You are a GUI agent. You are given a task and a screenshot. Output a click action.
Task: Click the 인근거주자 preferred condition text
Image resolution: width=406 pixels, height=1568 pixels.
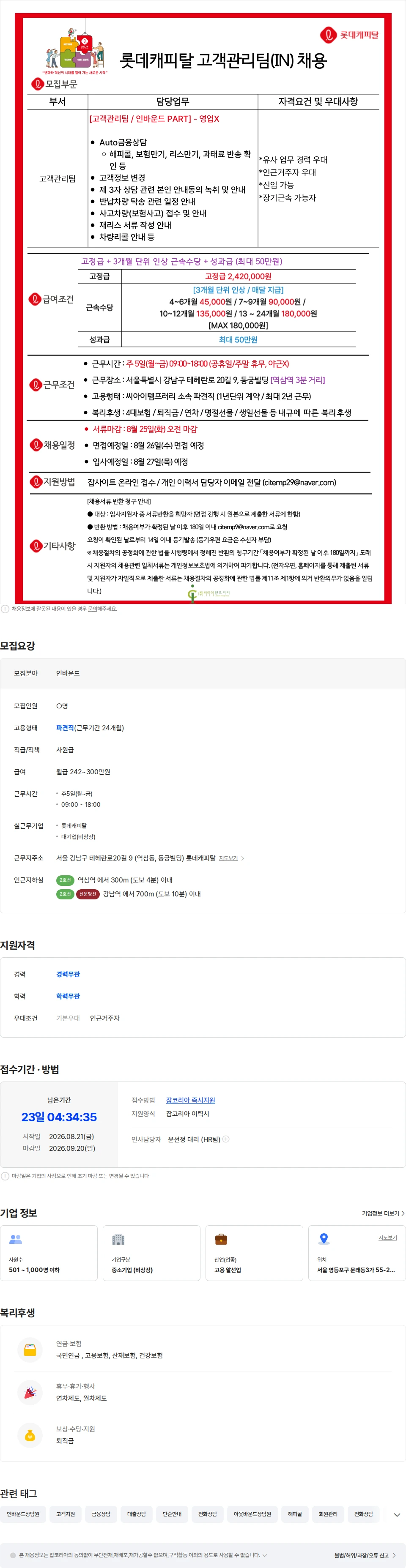pyautogui.click(x=105, y=1018)
